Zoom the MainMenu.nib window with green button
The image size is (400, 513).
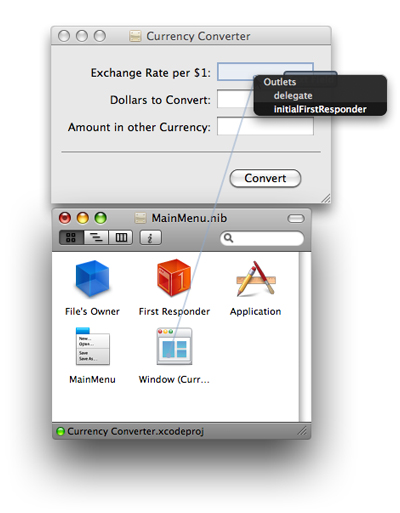100,218
